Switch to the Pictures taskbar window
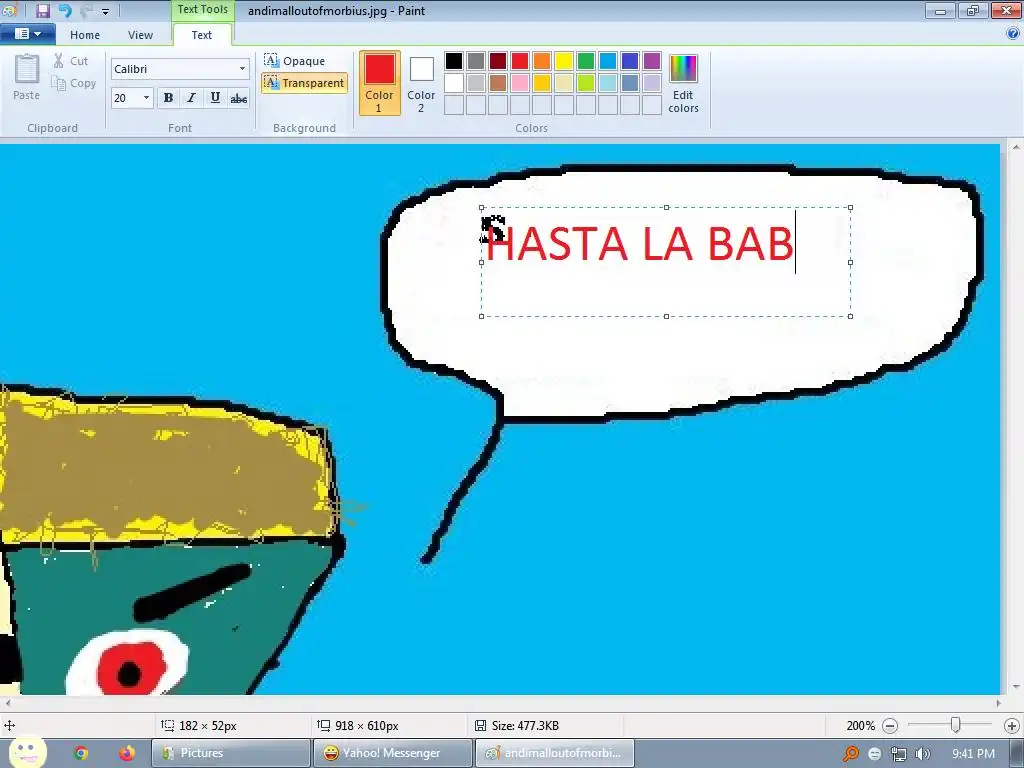The image size is (1024, 768). [x=231, y=753]
